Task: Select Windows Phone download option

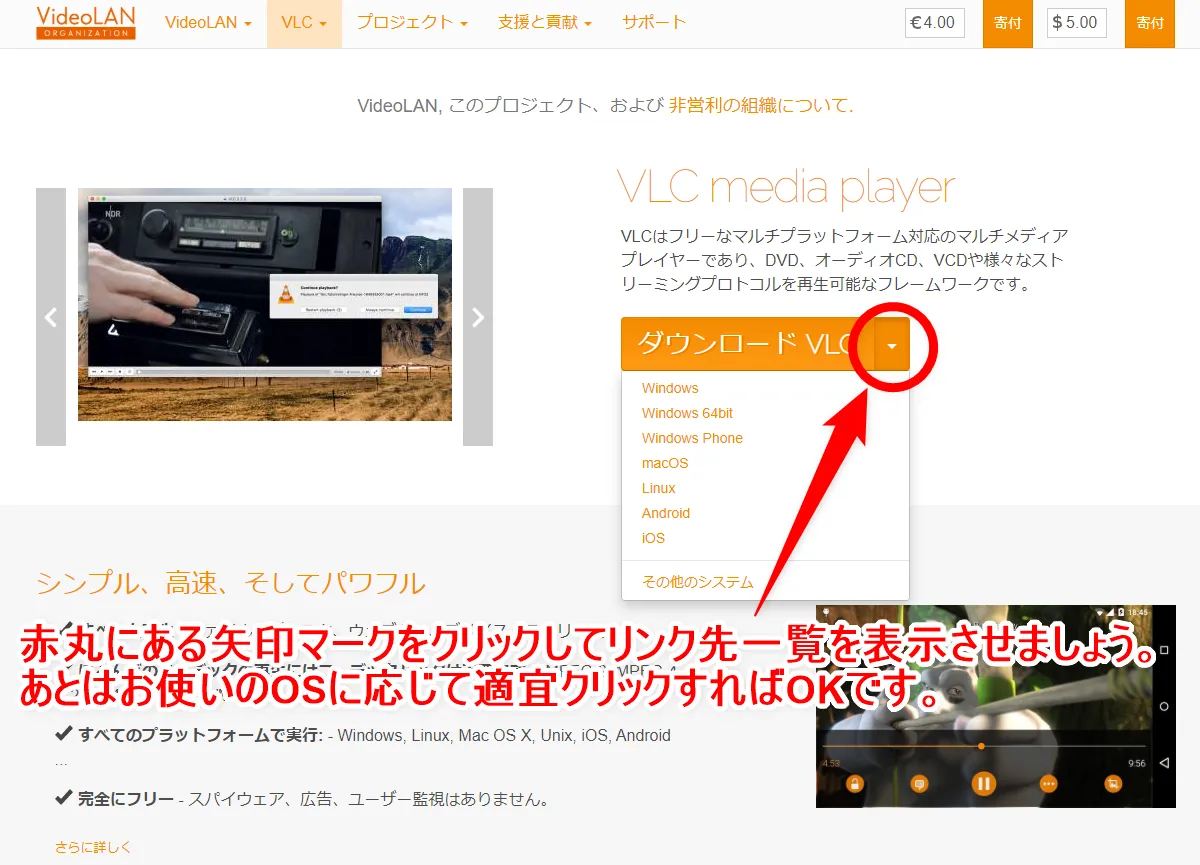Action: coord(692,438)
